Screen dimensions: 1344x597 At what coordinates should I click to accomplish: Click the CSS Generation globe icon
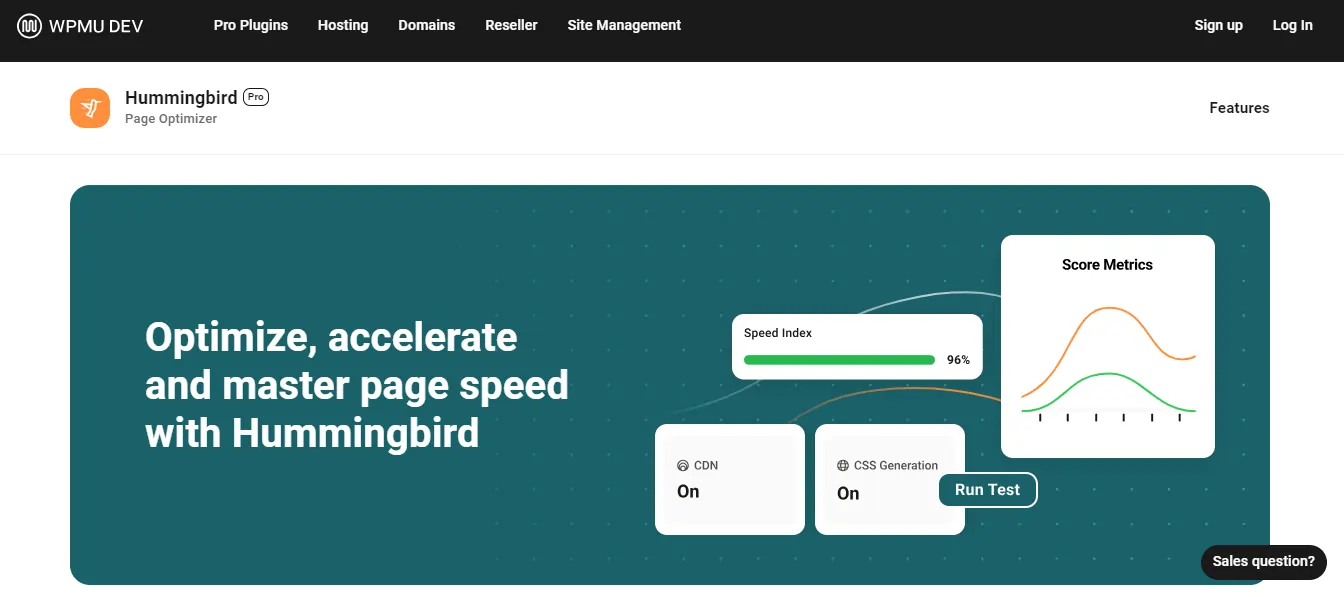841,465
